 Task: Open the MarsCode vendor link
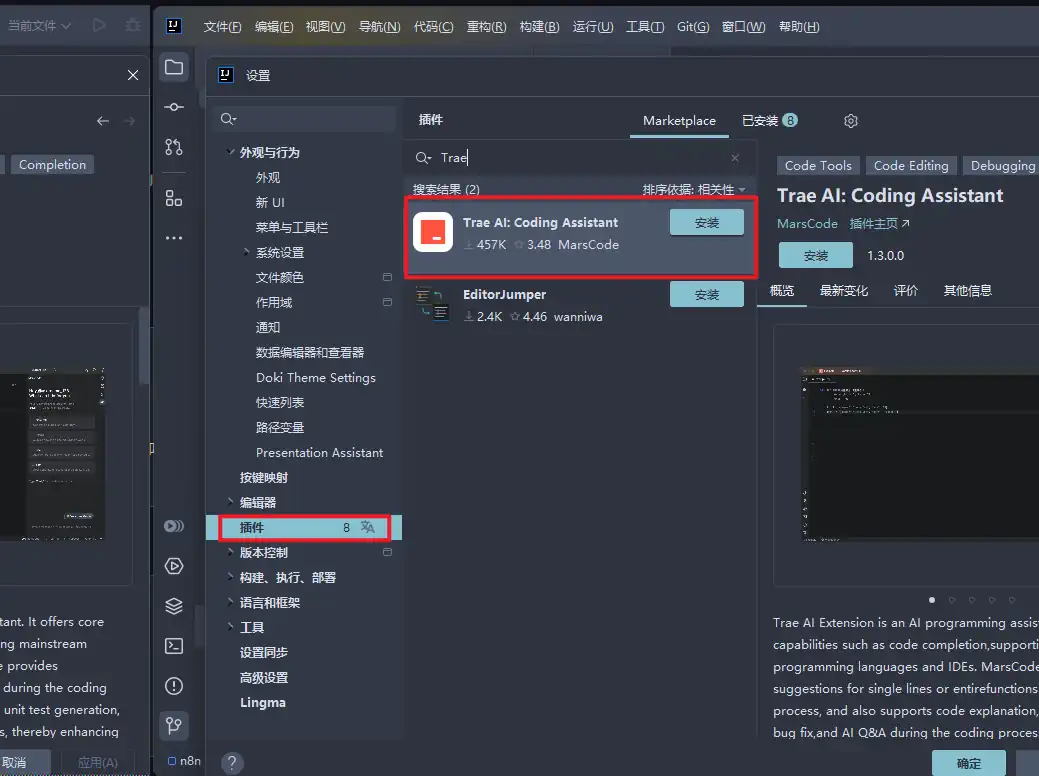coord(807,224)
